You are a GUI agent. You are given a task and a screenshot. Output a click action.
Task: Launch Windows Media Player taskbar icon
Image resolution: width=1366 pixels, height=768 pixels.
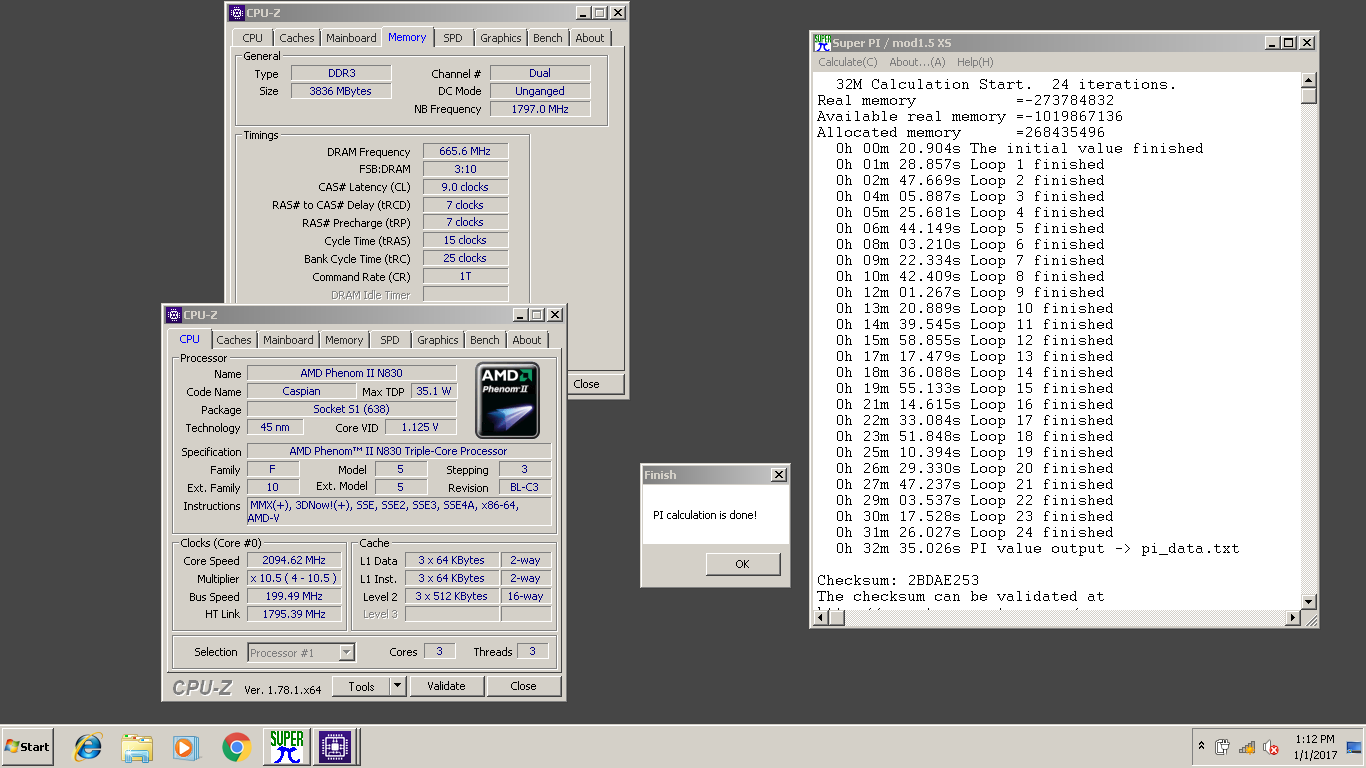pyautogui.click(x=185, y=747)
